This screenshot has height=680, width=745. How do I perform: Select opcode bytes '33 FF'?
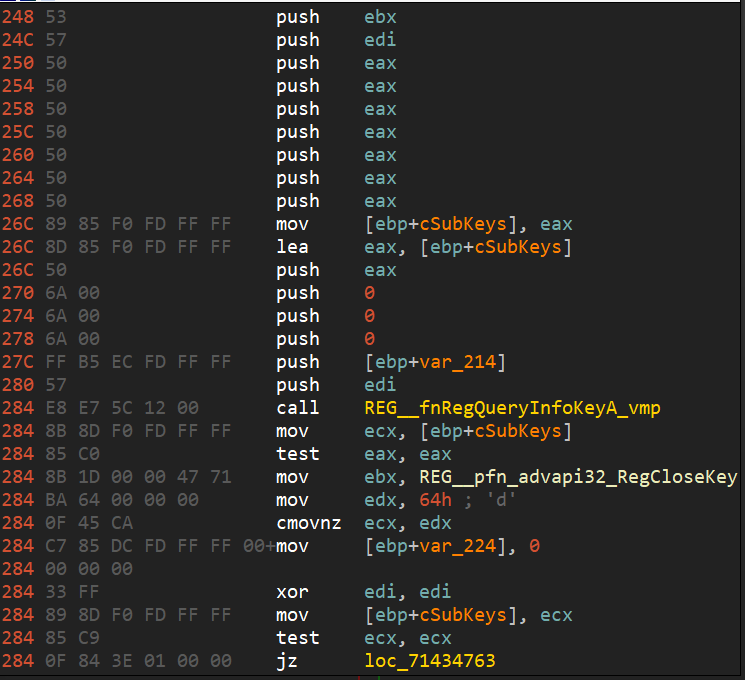coord(73,592)
